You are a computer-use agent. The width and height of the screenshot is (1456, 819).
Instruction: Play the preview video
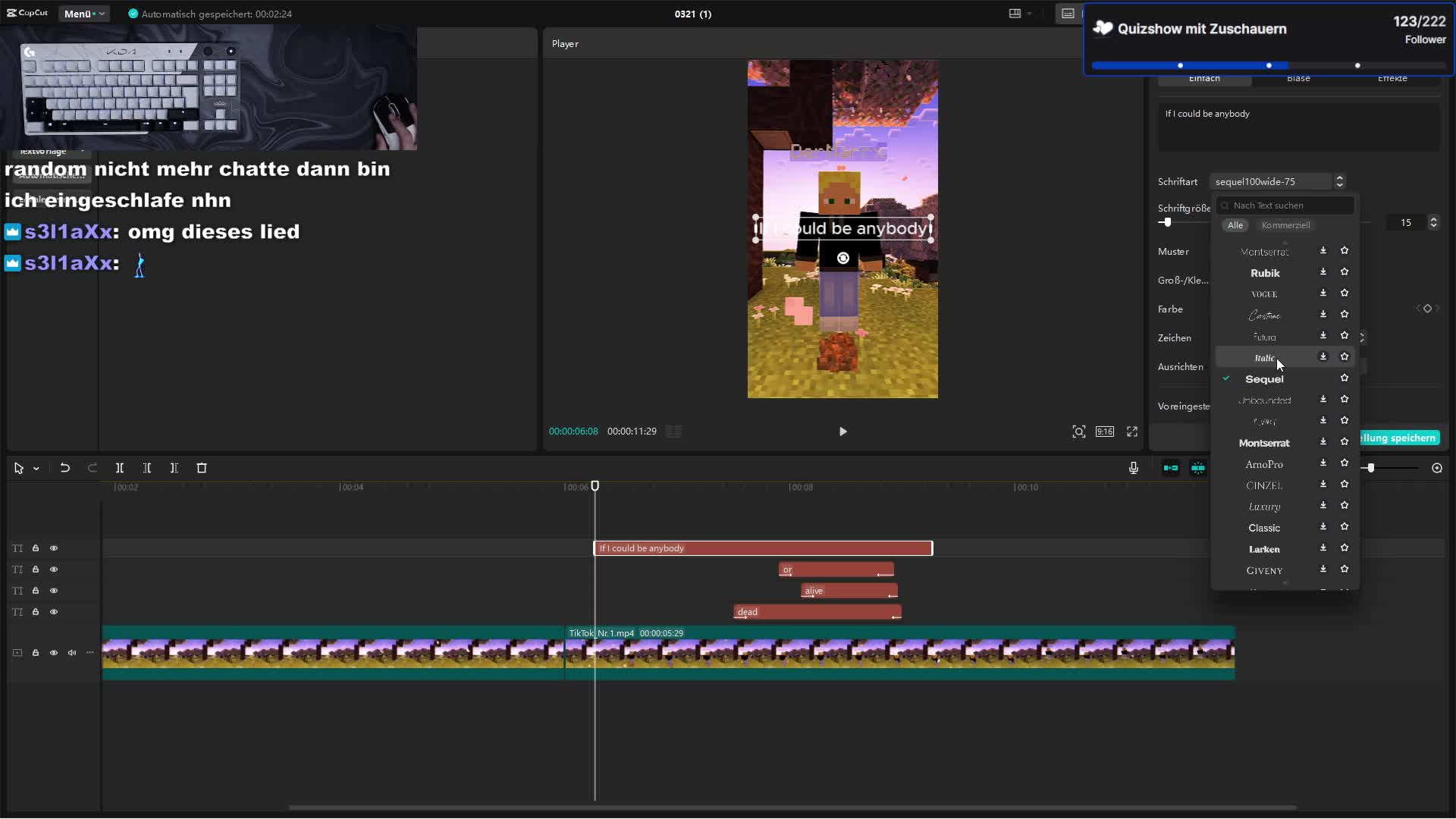843,431
